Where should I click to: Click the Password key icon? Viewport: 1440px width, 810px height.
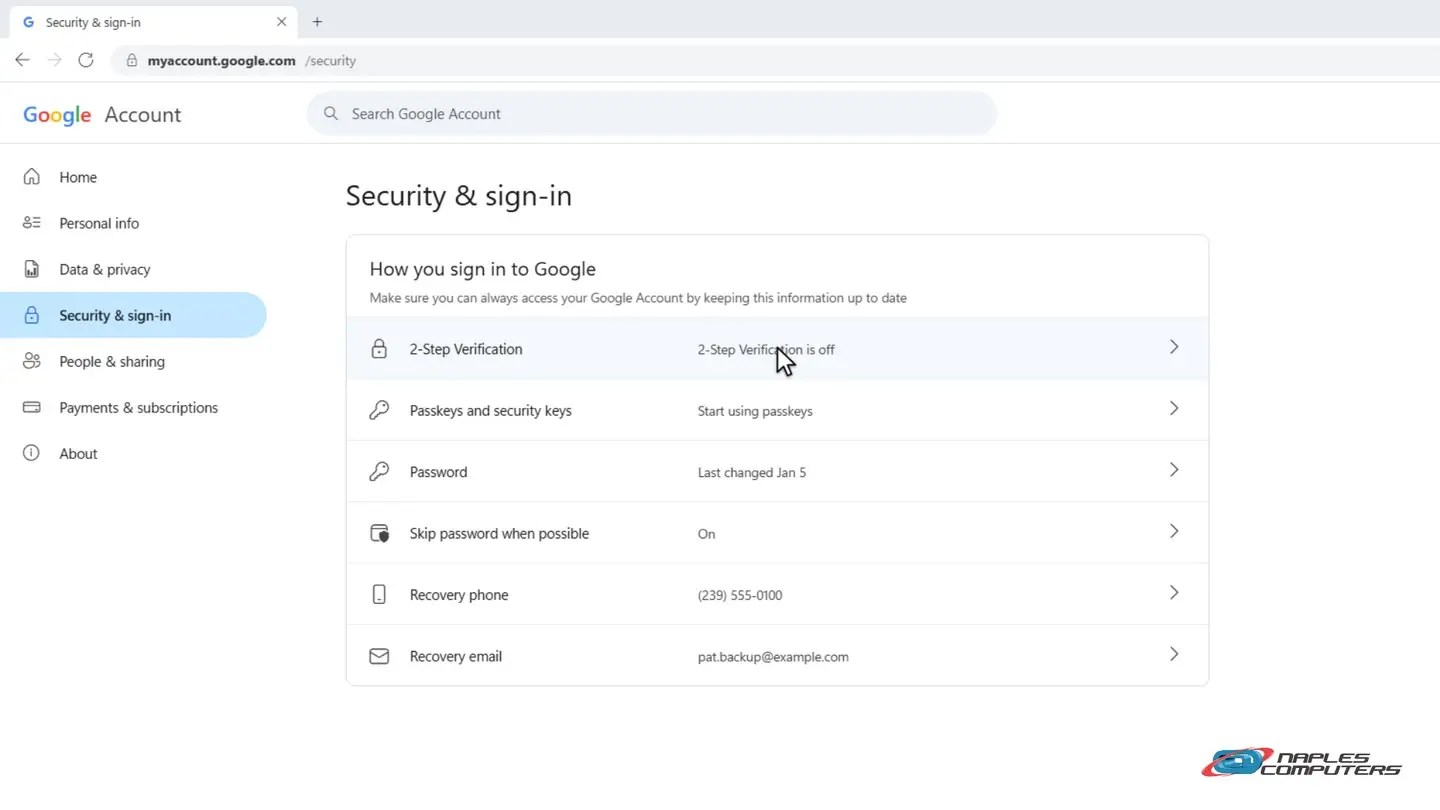[x=379, y=472]
